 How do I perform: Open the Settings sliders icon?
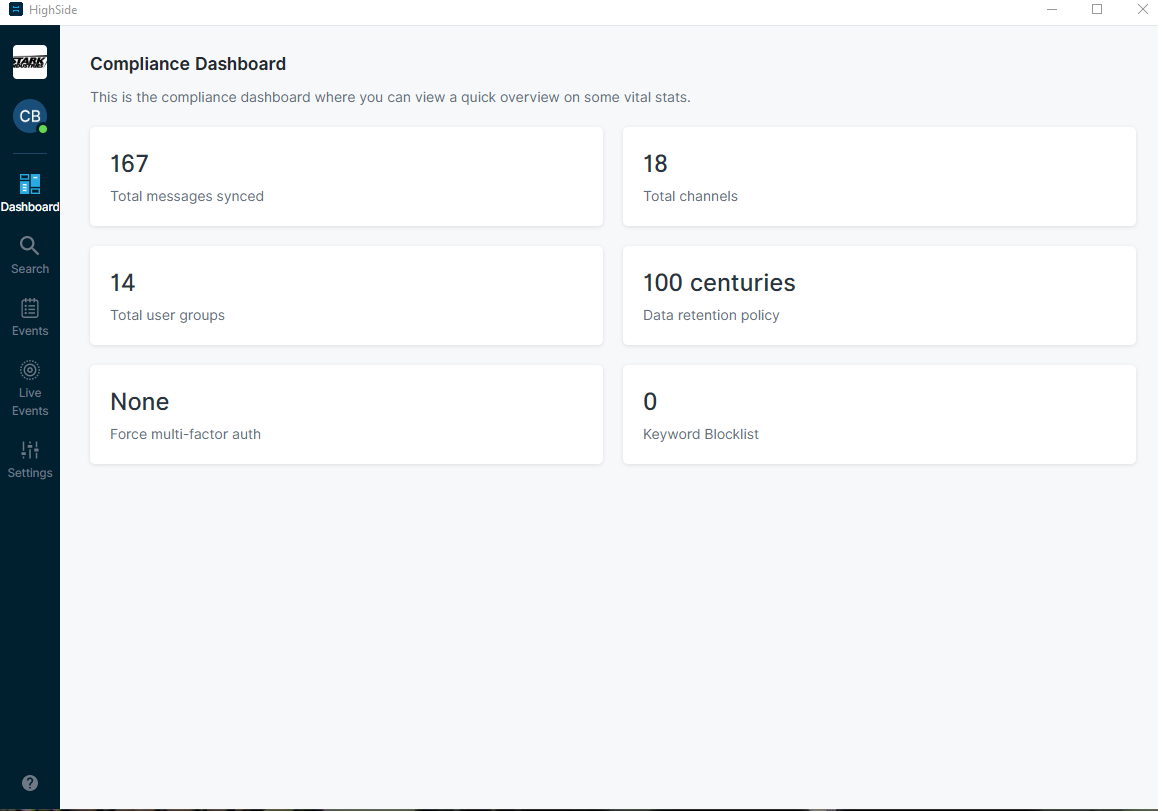click(30, 449)
